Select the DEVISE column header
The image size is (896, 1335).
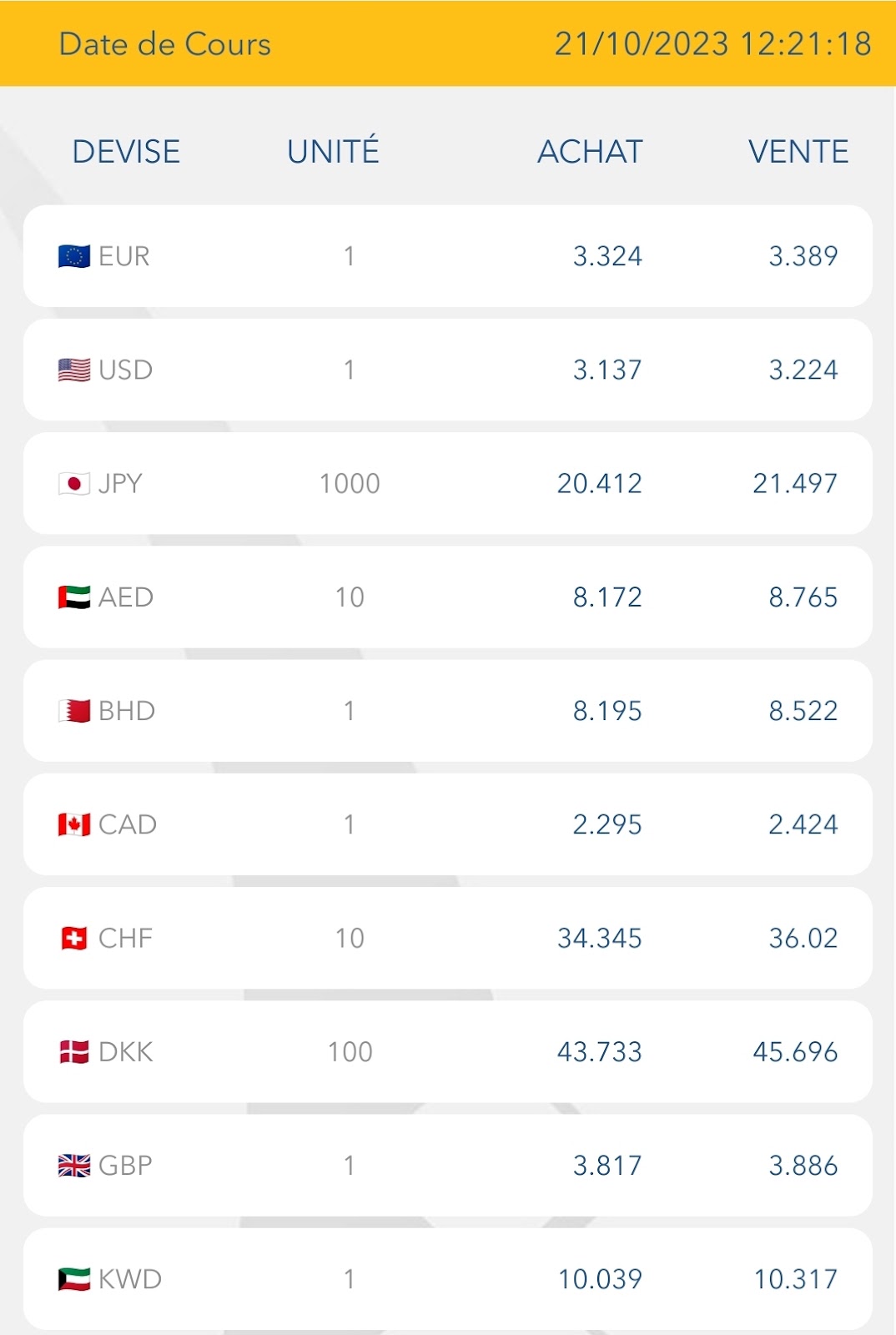click(x=126, y=152)
